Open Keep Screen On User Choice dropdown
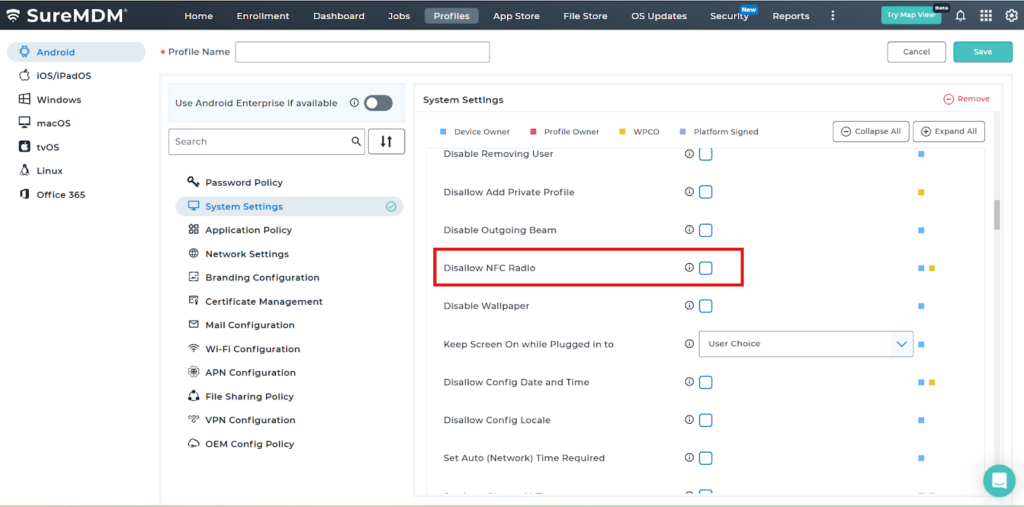 (x=805, y=344)
